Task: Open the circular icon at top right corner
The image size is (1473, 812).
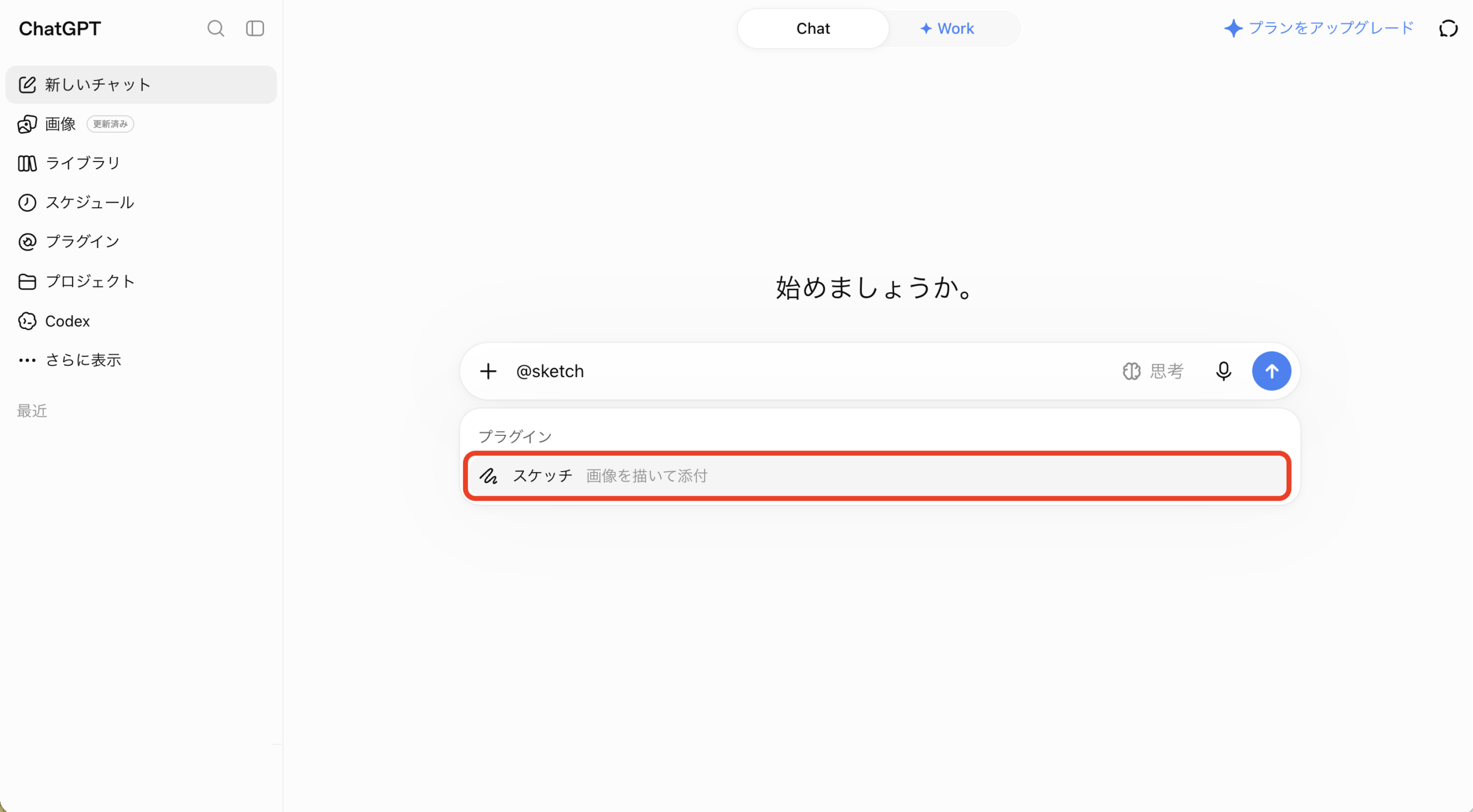Action: coord(1448,28)
